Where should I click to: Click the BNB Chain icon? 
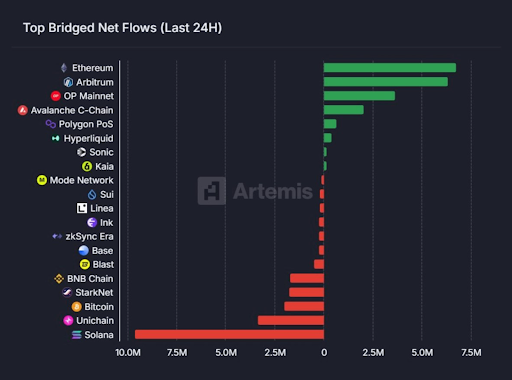point(59,279)
